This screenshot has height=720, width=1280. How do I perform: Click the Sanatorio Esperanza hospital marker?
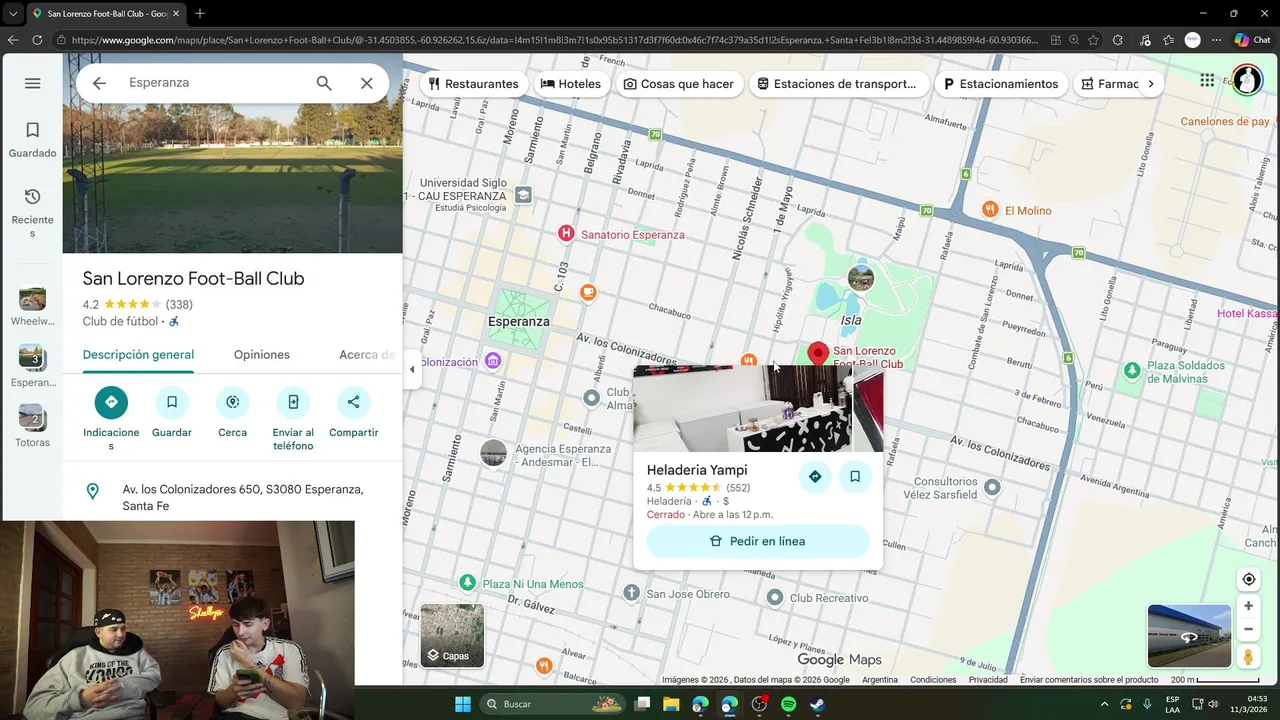coord(566,234)
